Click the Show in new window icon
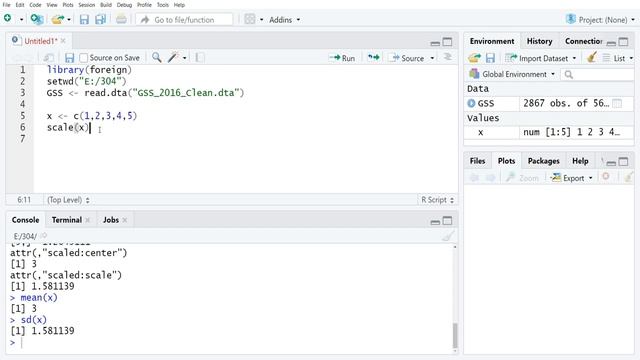640x360 pixels. pos(49,58)
